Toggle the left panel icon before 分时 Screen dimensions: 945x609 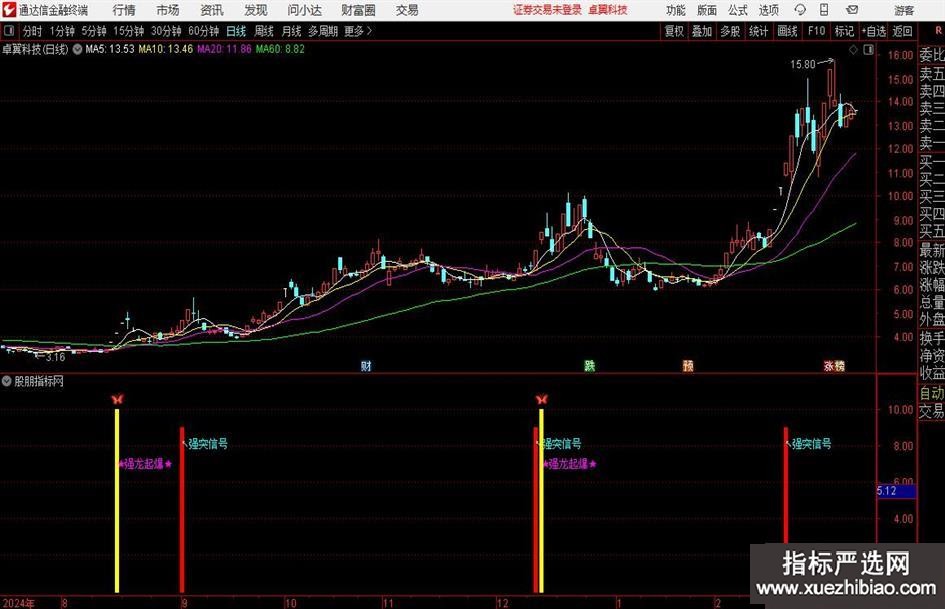coord(9,31)
